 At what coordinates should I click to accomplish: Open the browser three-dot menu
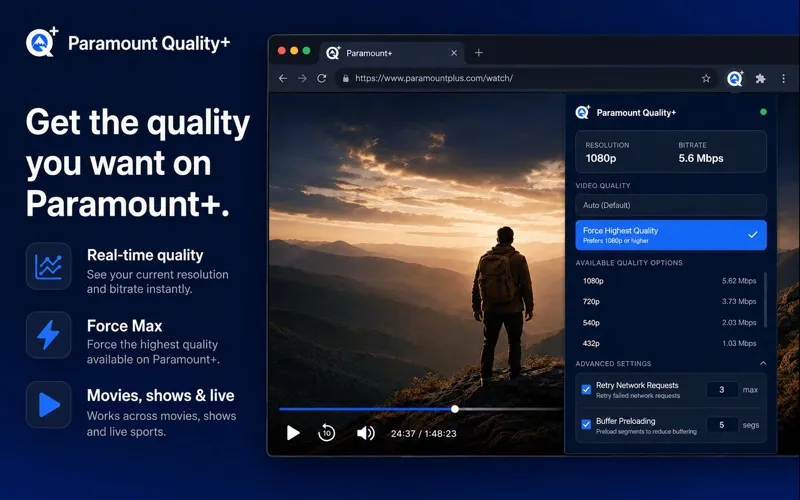pyautogui.click(x=783, y=78)
